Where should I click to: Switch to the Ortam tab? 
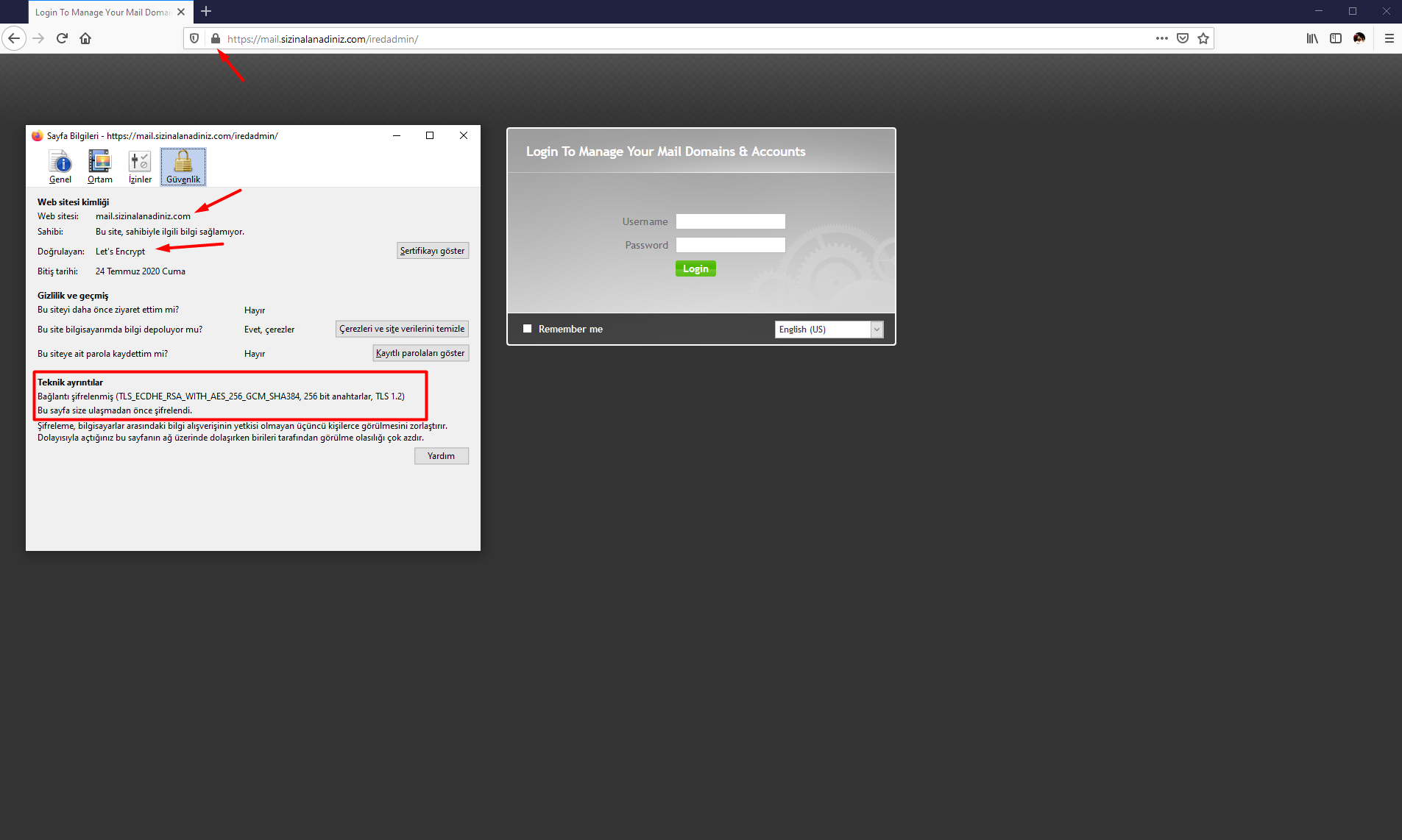[100, 166]
